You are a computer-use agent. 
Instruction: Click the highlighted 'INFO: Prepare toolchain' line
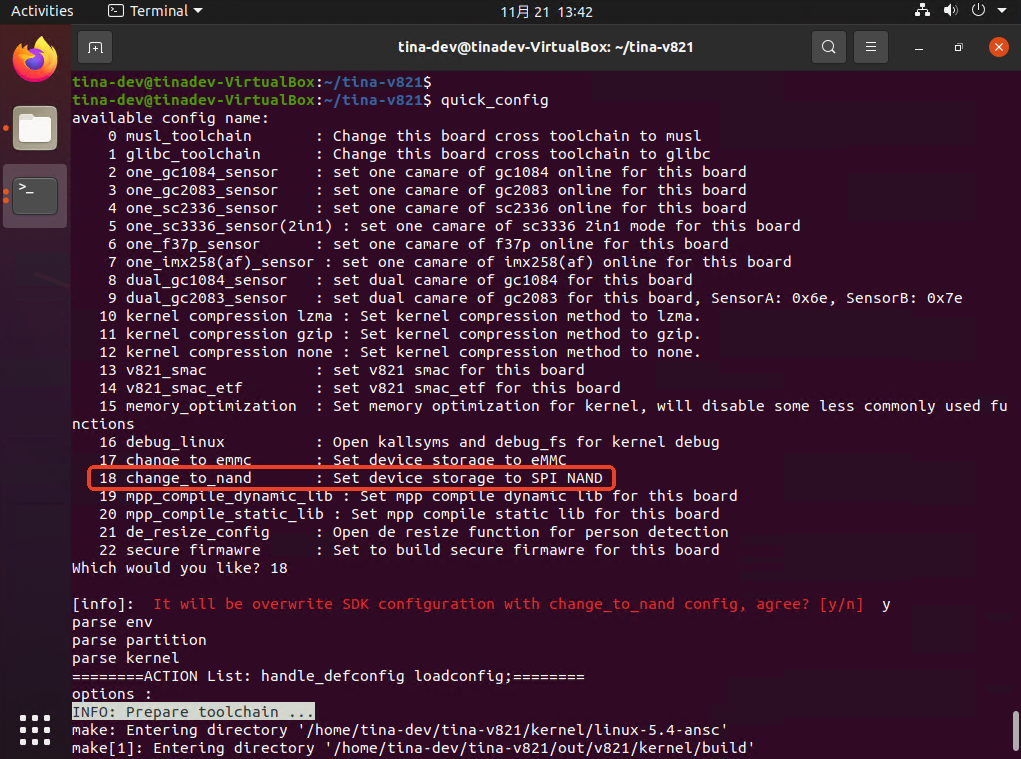tap(193, 712)
